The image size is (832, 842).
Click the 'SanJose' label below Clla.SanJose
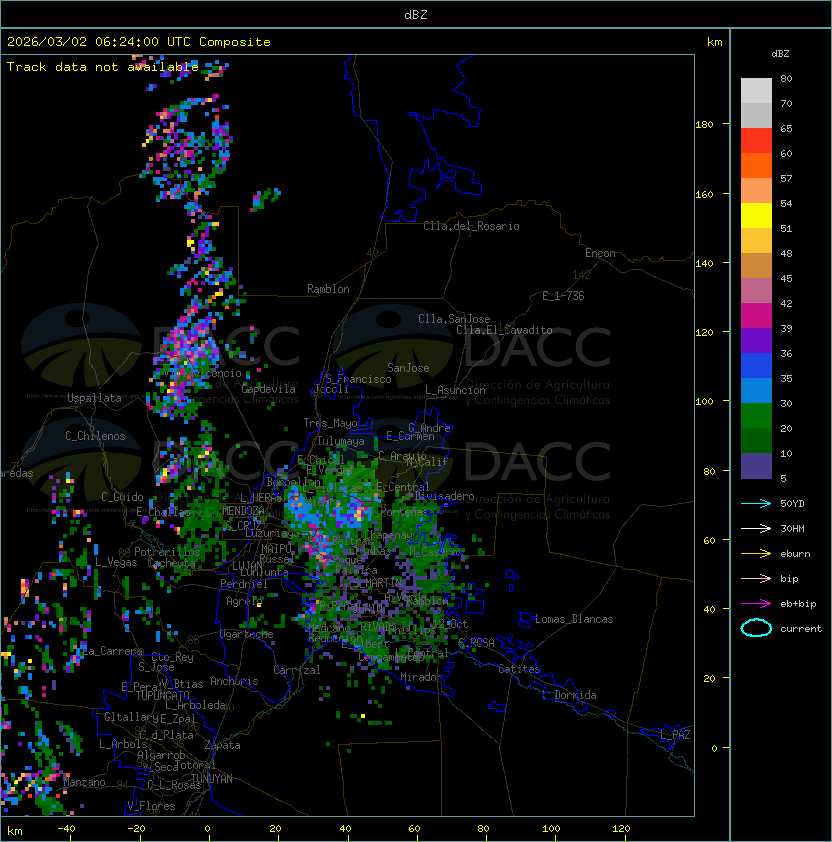point(408,368)
